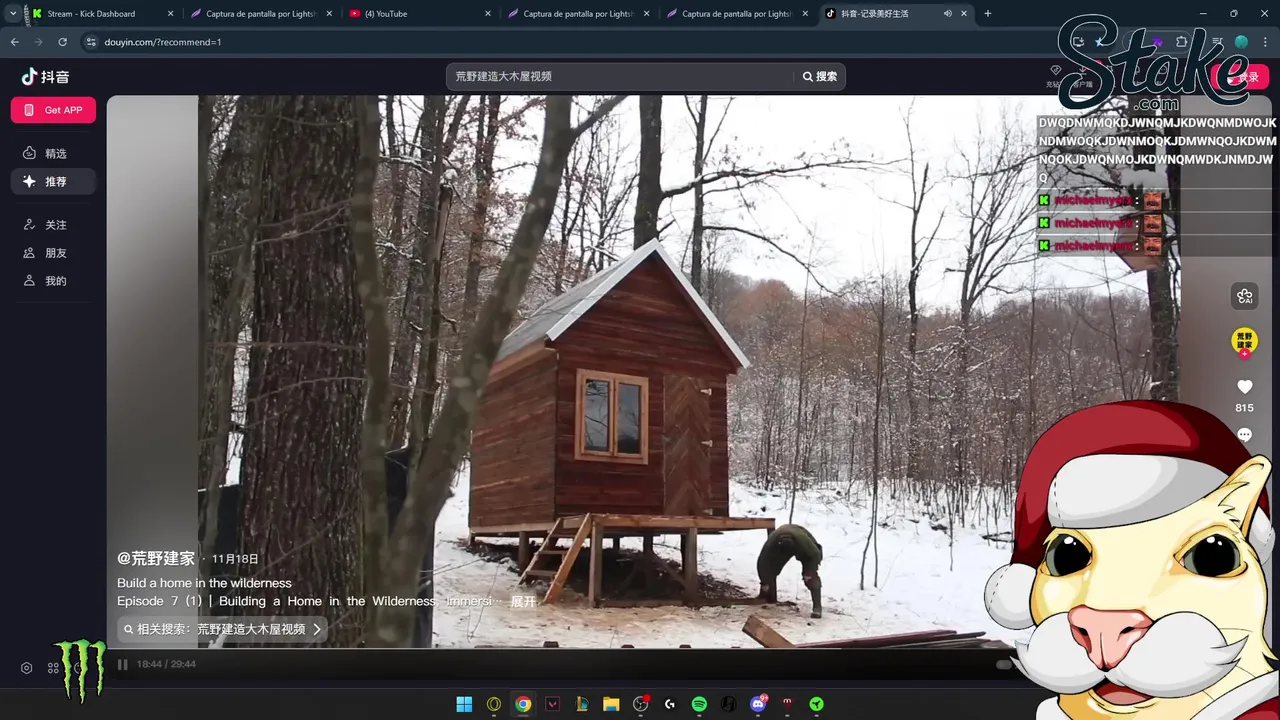The image size is (1280, 720).
Task: Open Discord from the taskbar
Action: [x=758, y=704]
